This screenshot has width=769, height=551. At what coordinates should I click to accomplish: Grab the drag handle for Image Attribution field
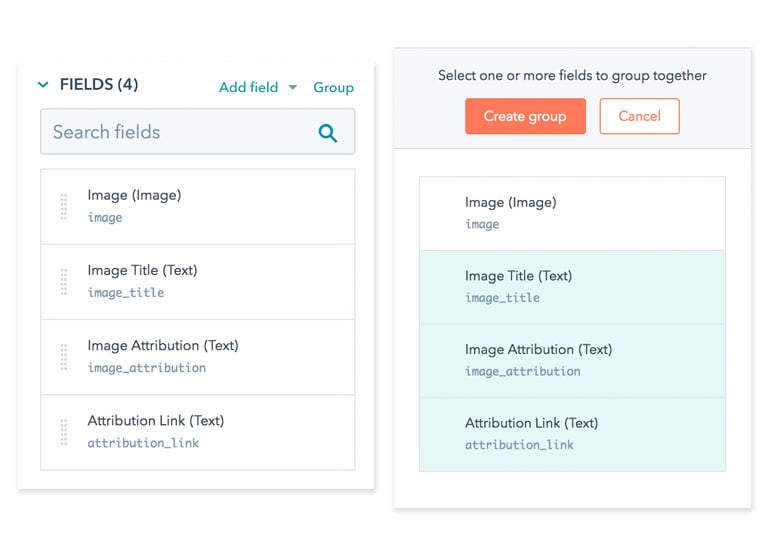(x=64, y=357)
